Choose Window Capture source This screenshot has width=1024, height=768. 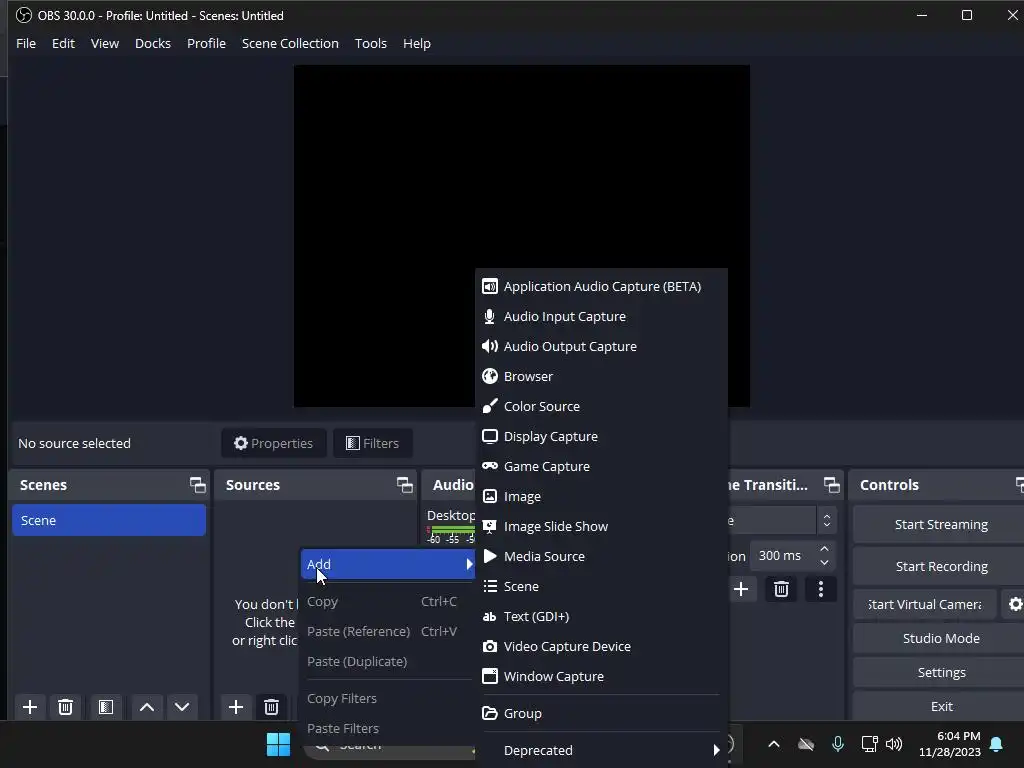pos(601,677)
